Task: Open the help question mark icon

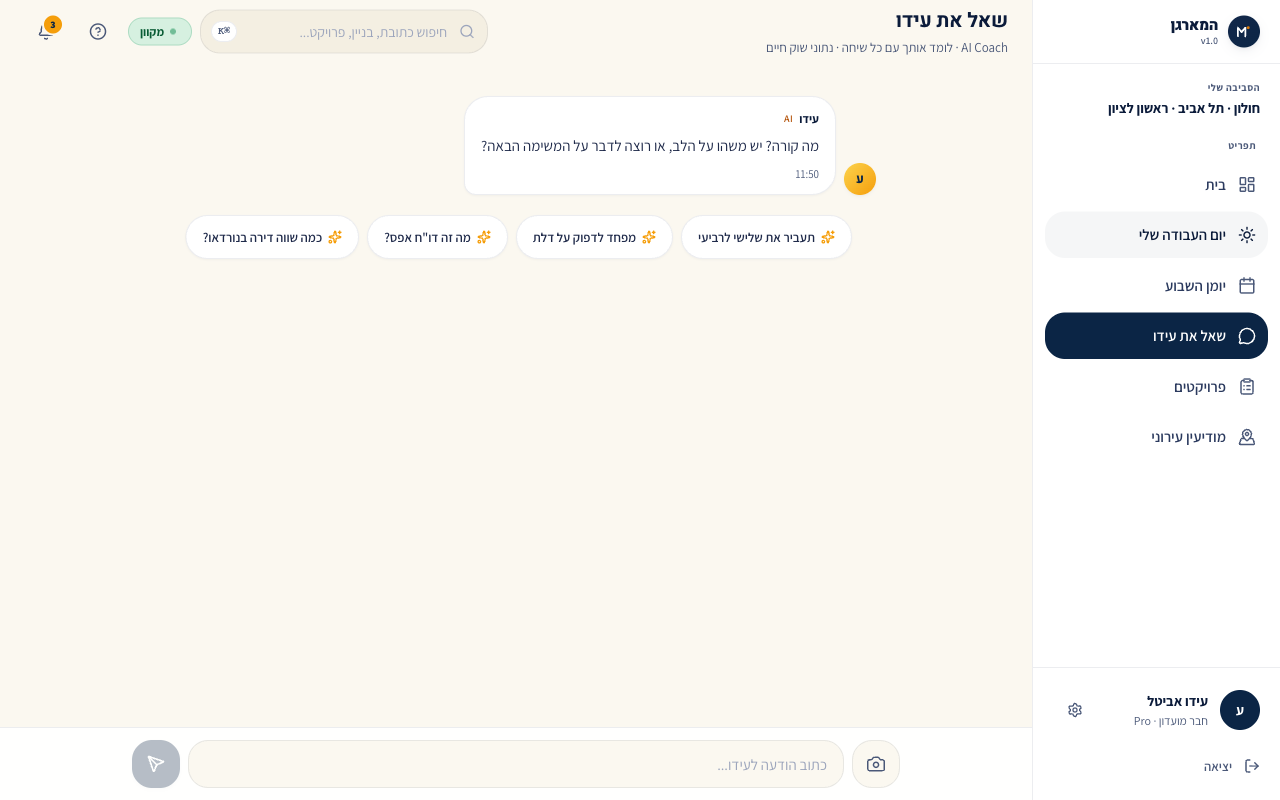Action: click(98, 31)
